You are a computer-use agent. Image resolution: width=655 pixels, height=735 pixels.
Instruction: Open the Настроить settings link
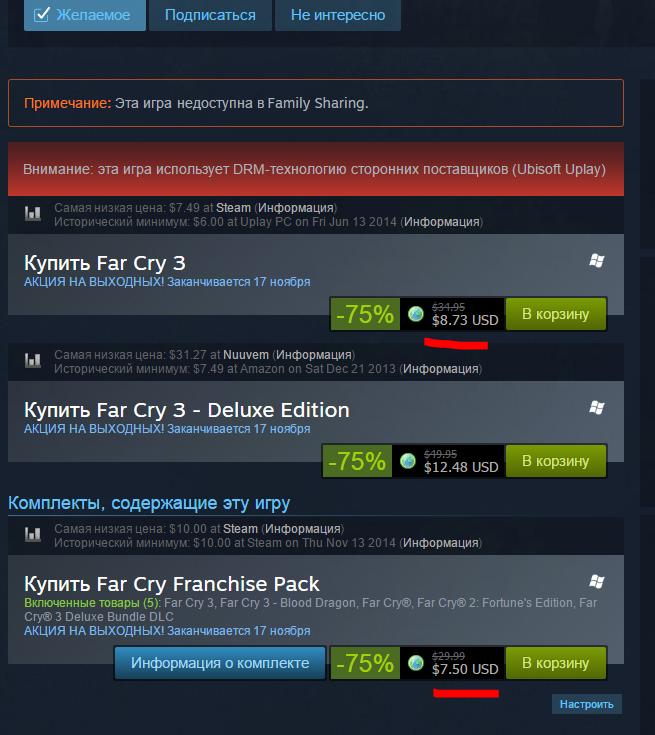point(587,704)
